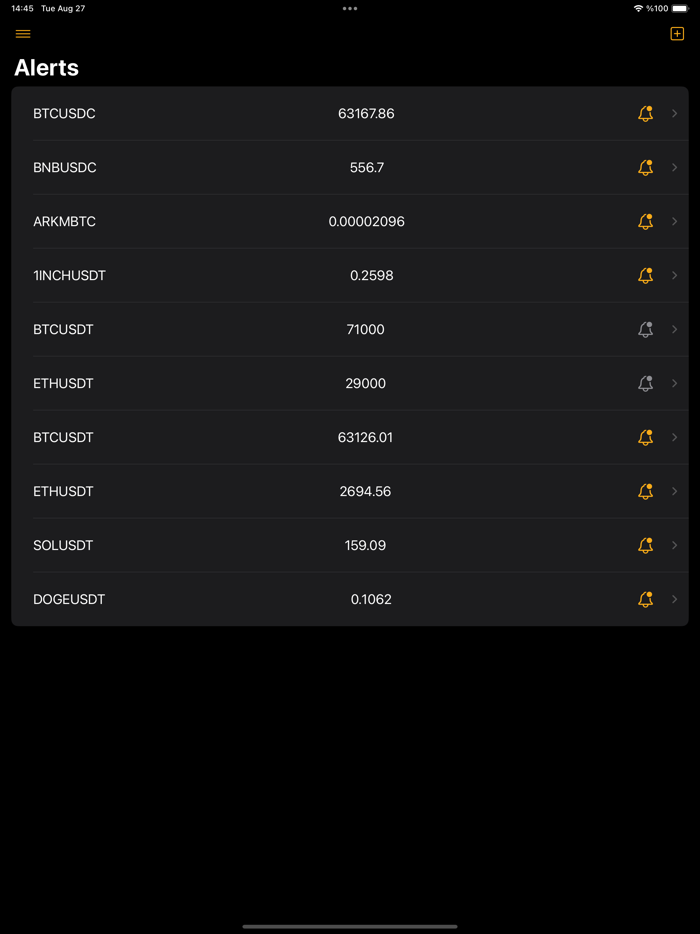The height and width of the screenshot is (934, 700).
Task: Click the bell icon on the ARKMBTC row
Action: (x=645, y=221)
